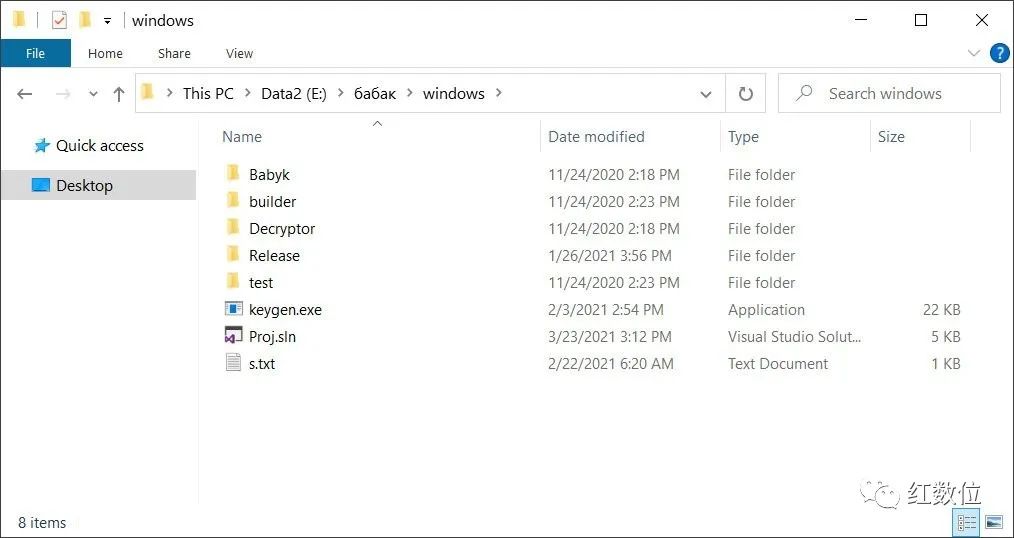The height and width of the screenshot is (538, 1014).
Task: Click Data2 (E:) in the breadcrumb path
Action: click(294, 94)
